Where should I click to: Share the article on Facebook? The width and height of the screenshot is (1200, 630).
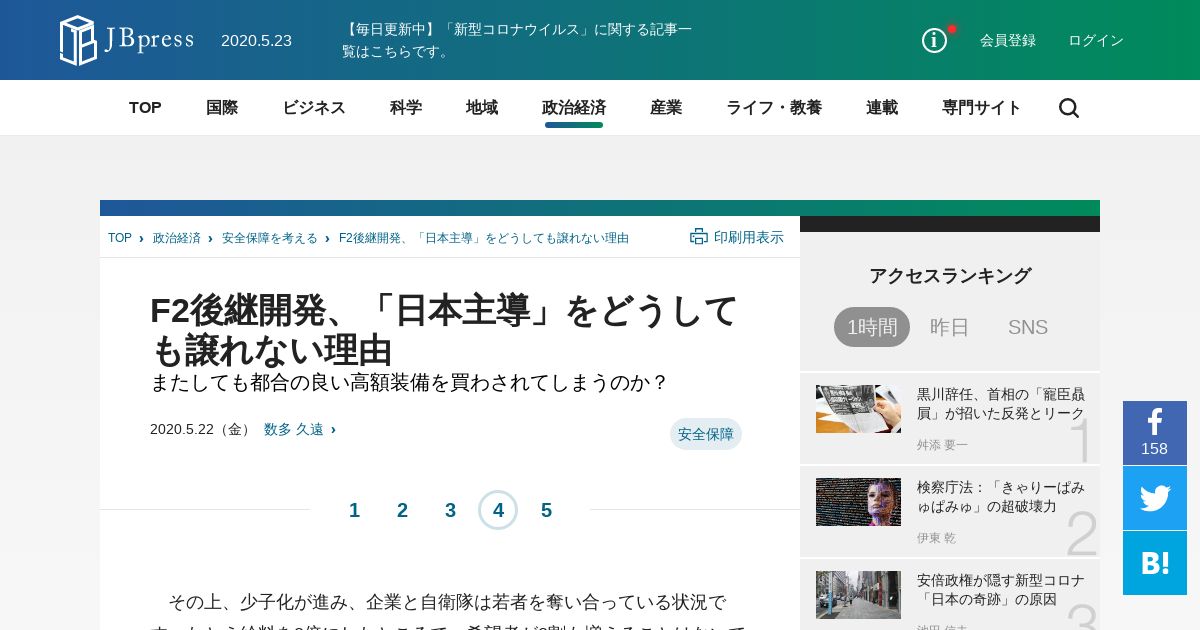coord(1155,433)
